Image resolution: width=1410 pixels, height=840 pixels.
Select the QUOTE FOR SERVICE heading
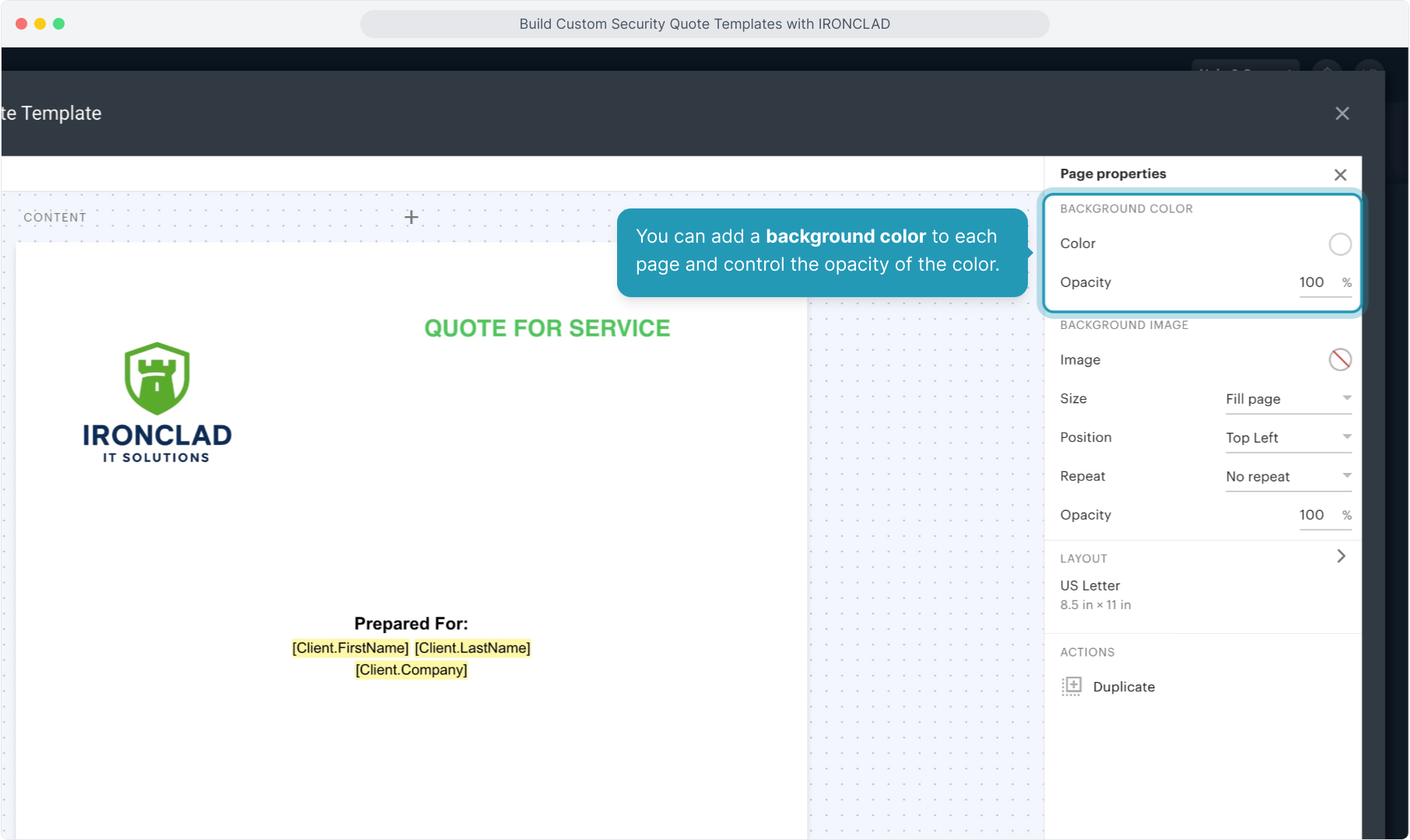point(547,328)
